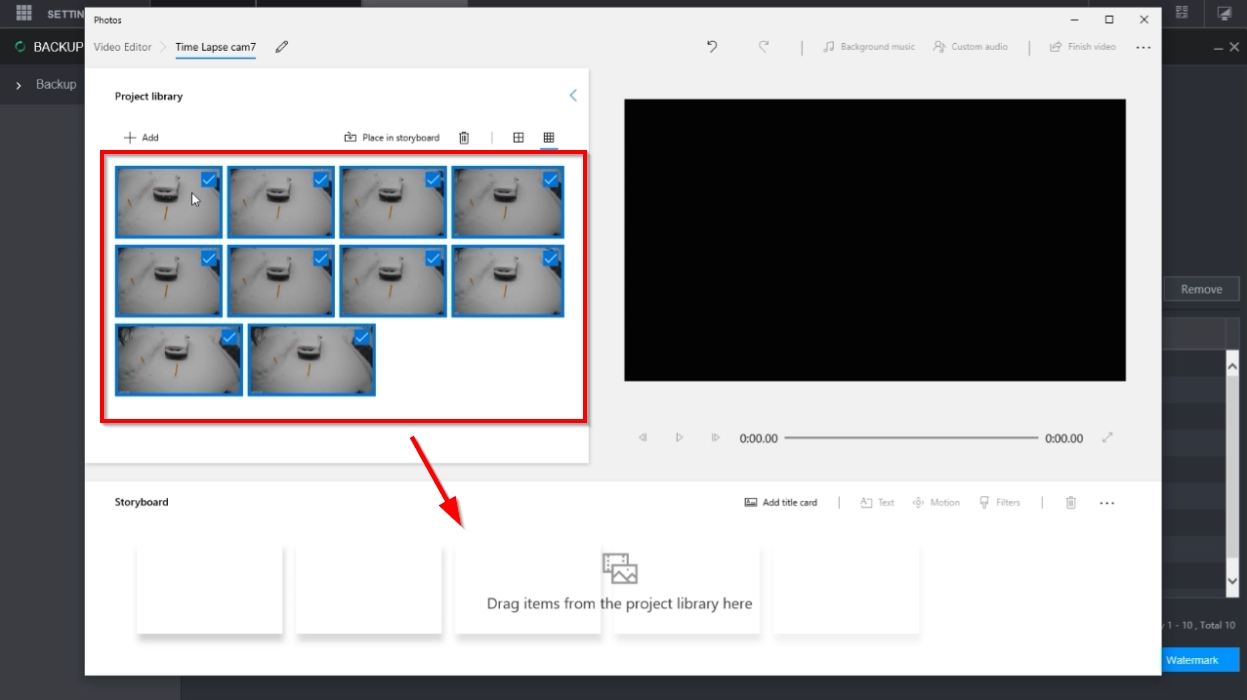Open the top toolbar See more ellipsis
Viewport: 1247px width, 700px height.
click(x=1143, y=47)
